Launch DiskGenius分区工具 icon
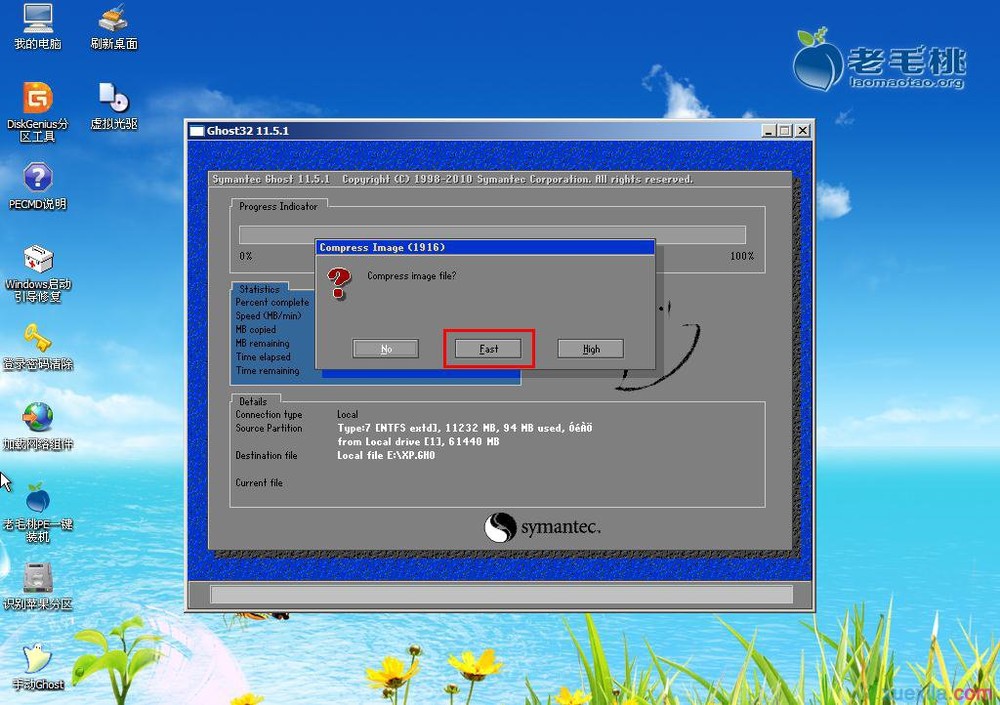 [38, 112]
